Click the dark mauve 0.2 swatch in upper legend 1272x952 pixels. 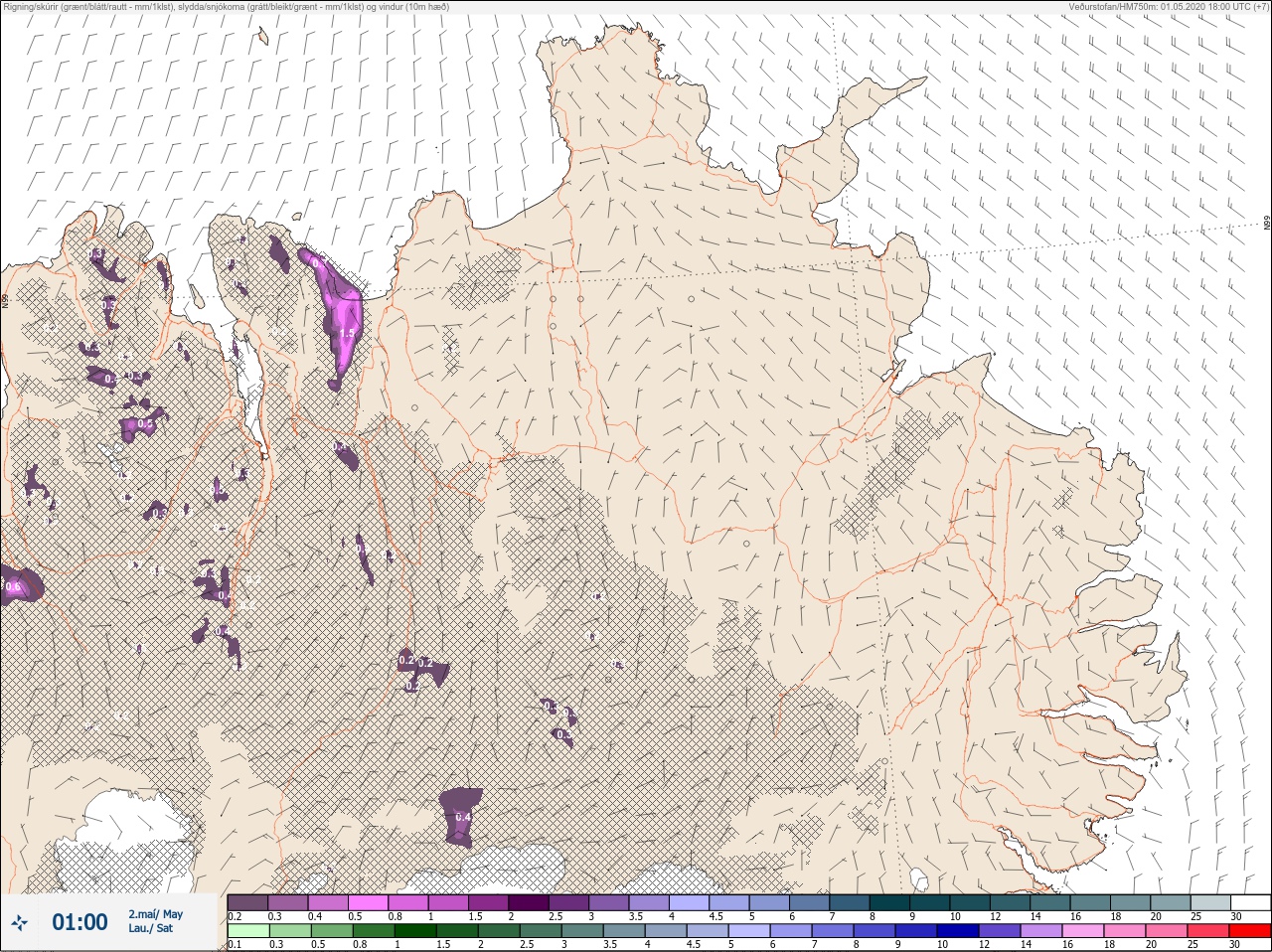[x=247, y=902]
